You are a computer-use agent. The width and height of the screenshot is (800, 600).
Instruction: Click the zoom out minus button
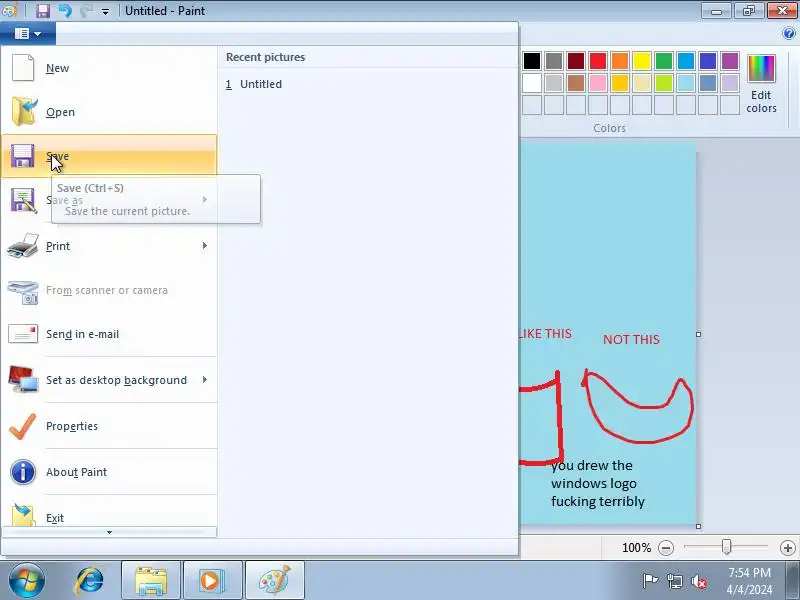[x=666, y=548]
